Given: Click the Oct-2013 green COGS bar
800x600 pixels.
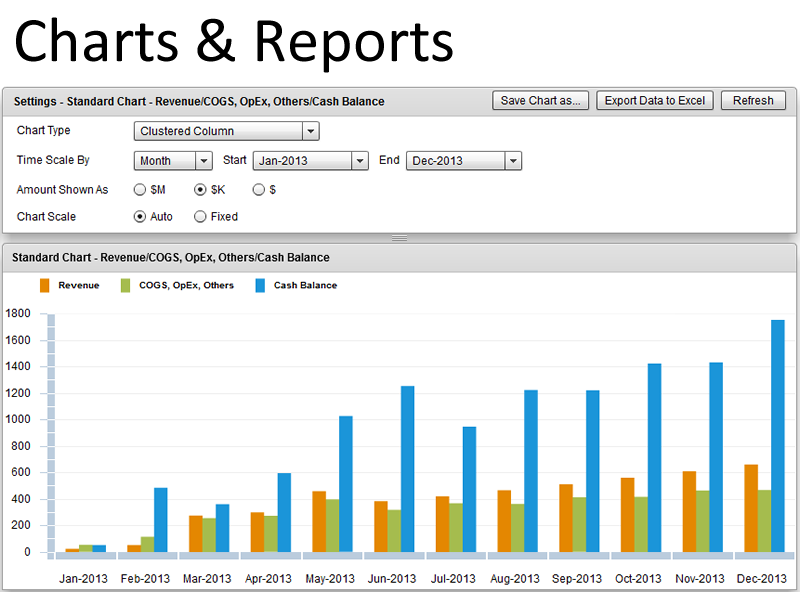Looking at the screenshot, I should [641, 524].
